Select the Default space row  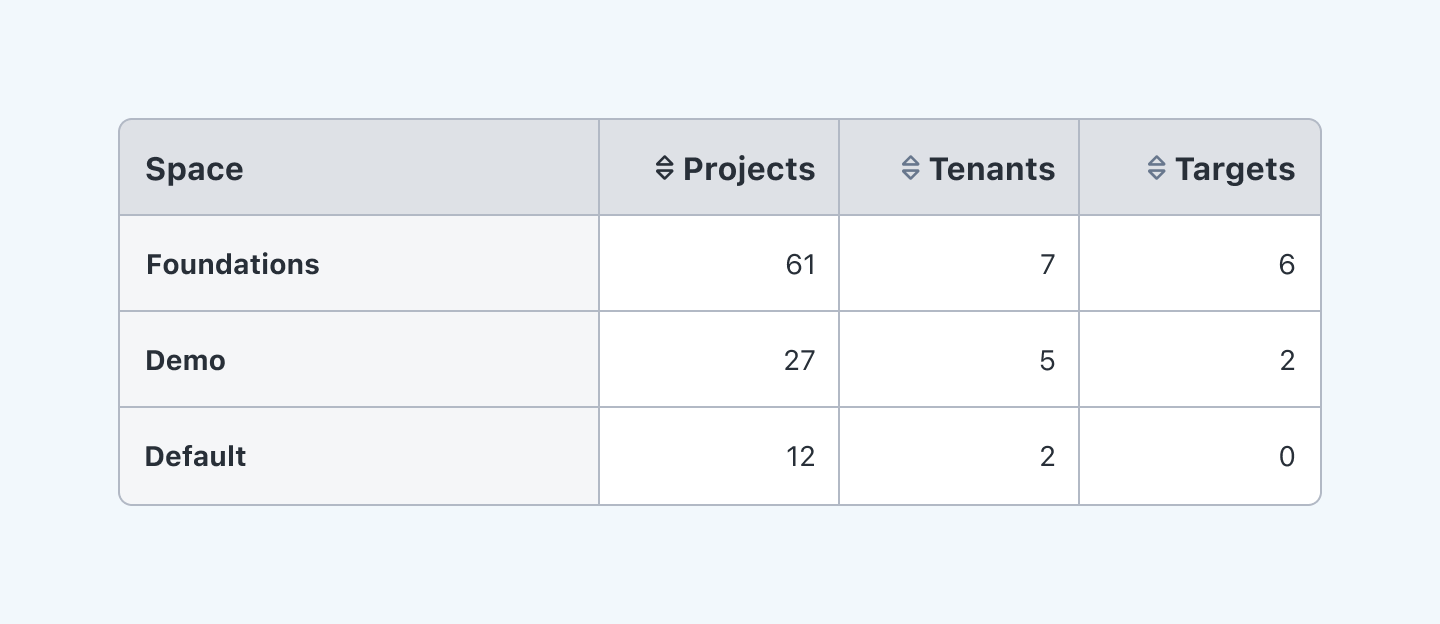196,456
